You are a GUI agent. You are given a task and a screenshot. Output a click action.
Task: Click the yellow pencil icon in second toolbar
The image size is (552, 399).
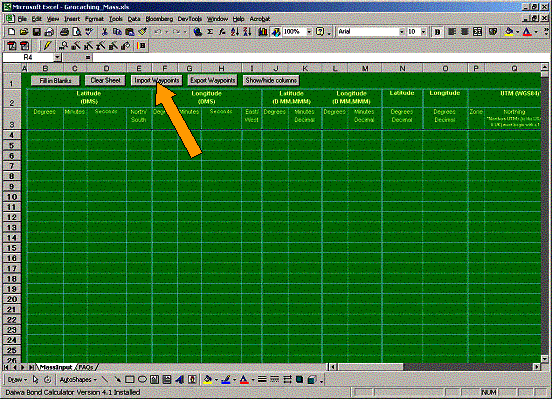tap(47, 46)
